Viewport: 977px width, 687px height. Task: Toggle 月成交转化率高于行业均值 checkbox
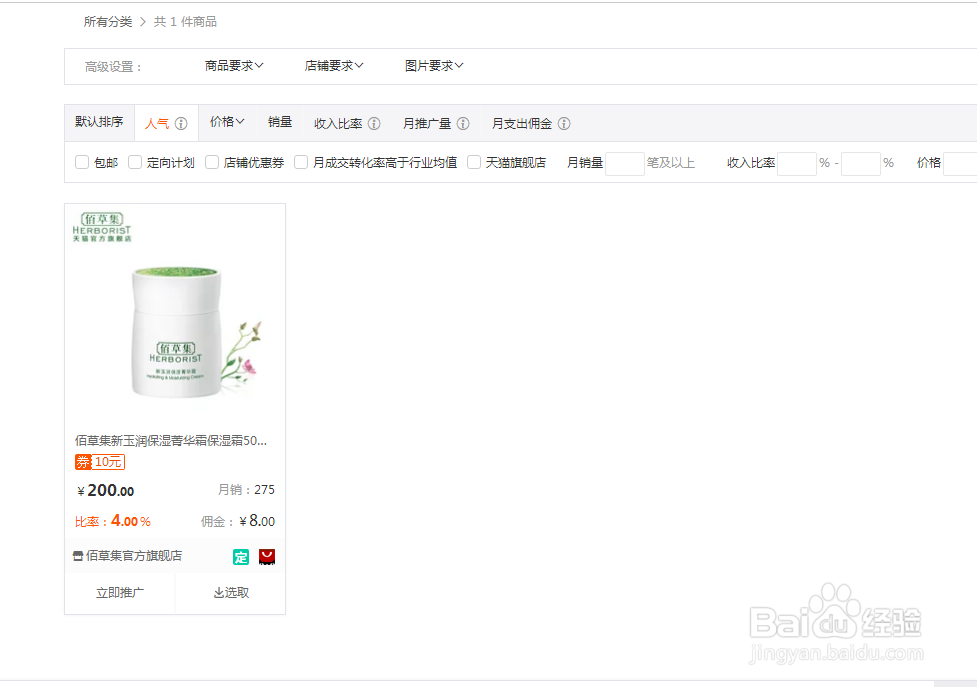(x=301, y=162)
